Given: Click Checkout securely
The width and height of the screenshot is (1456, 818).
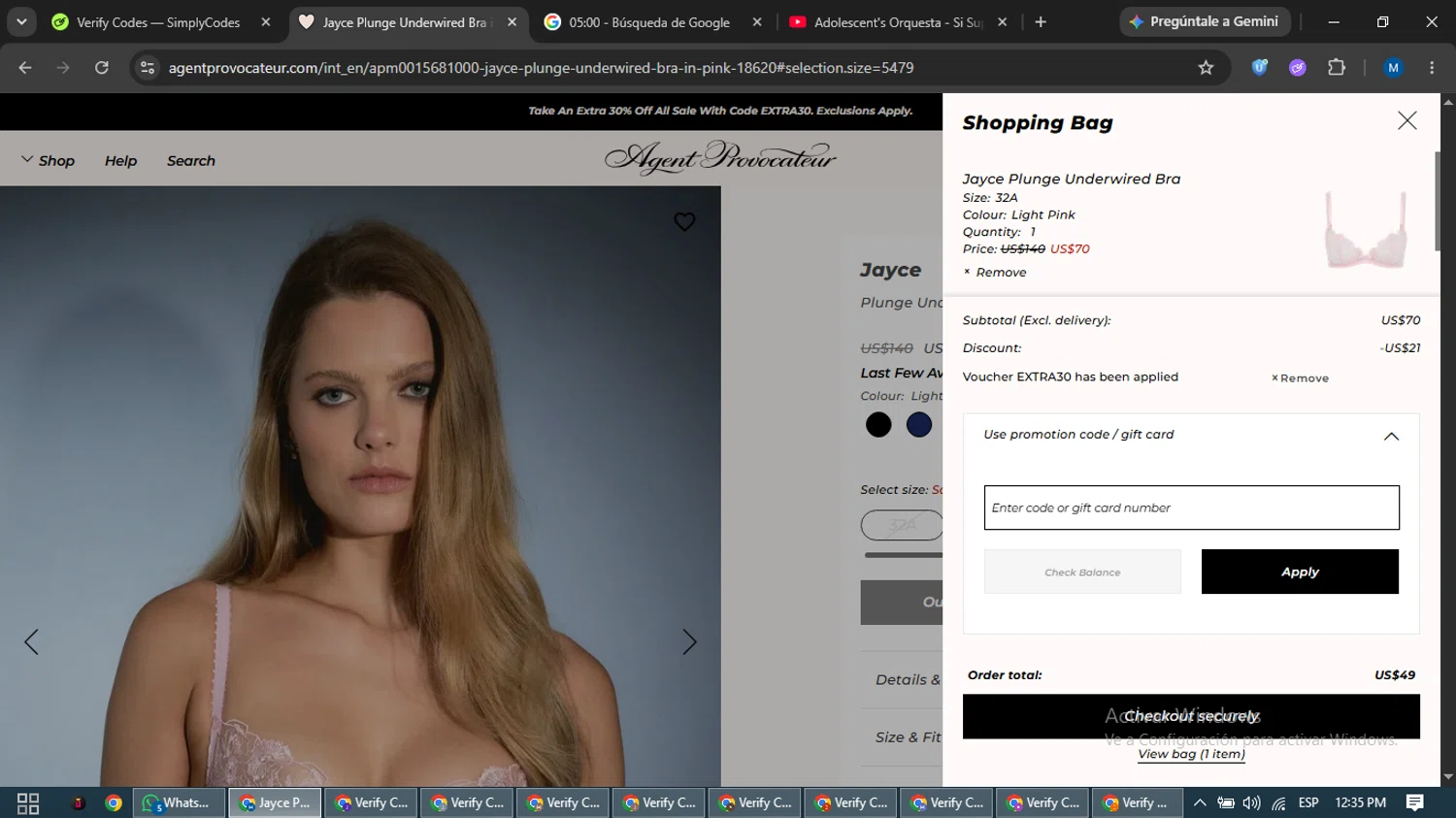Looking at the screenshot, I should coord(1191,716).
